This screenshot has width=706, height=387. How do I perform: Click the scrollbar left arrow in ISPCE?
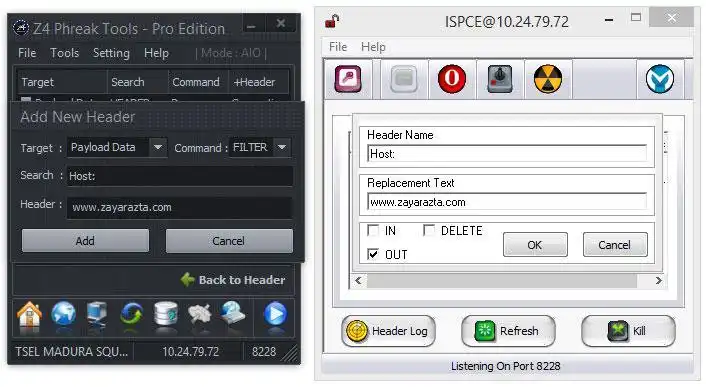click(x=358, y=281)
